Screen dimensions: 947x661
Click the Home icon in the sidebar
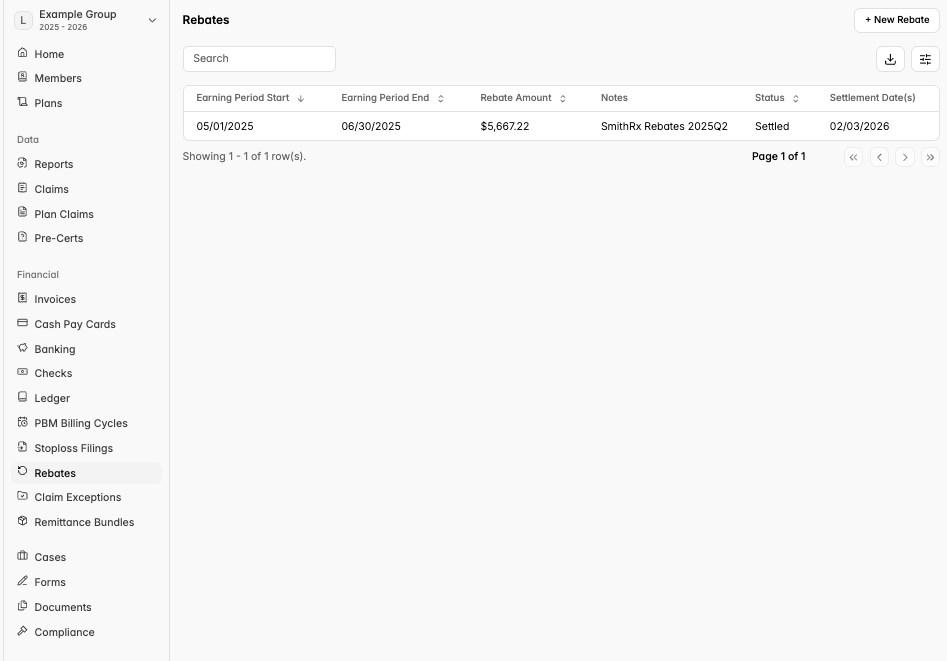click(22, 53)
